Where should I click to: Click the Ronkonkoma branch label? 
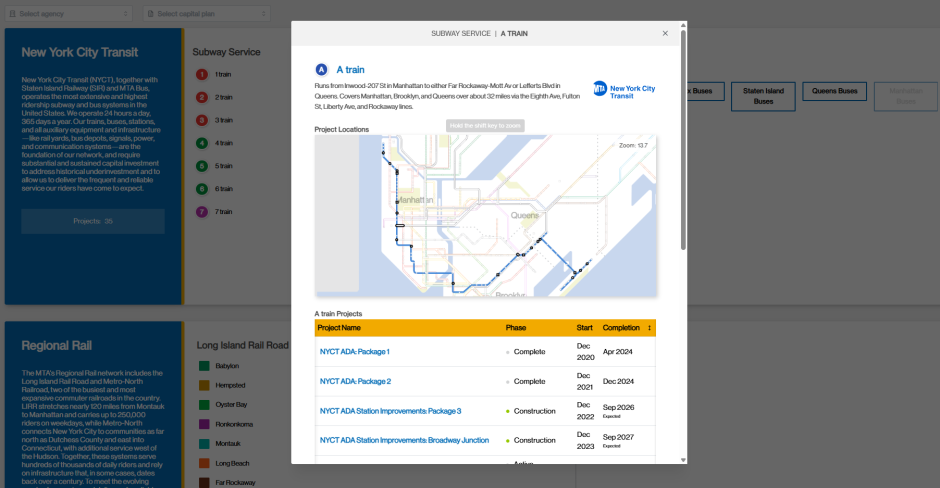pyautogui.click(x=234, y=424)
